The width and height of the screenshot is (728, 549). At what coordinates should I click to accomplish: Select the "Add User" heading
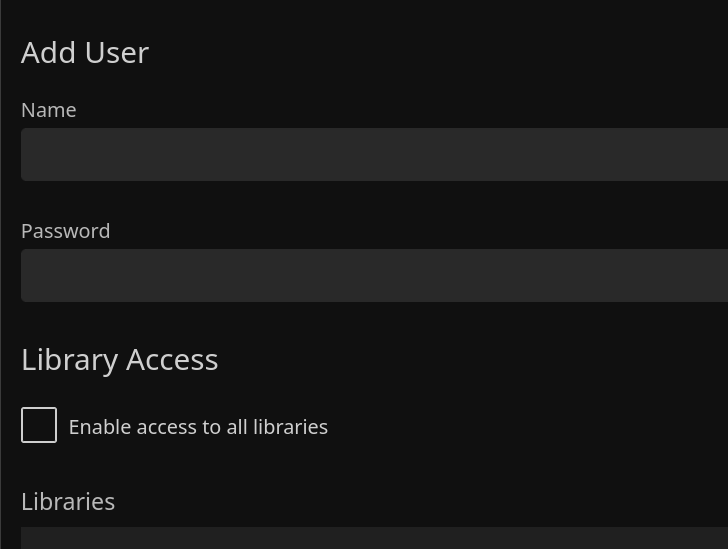pyautogui.click(x=85, y=52)
